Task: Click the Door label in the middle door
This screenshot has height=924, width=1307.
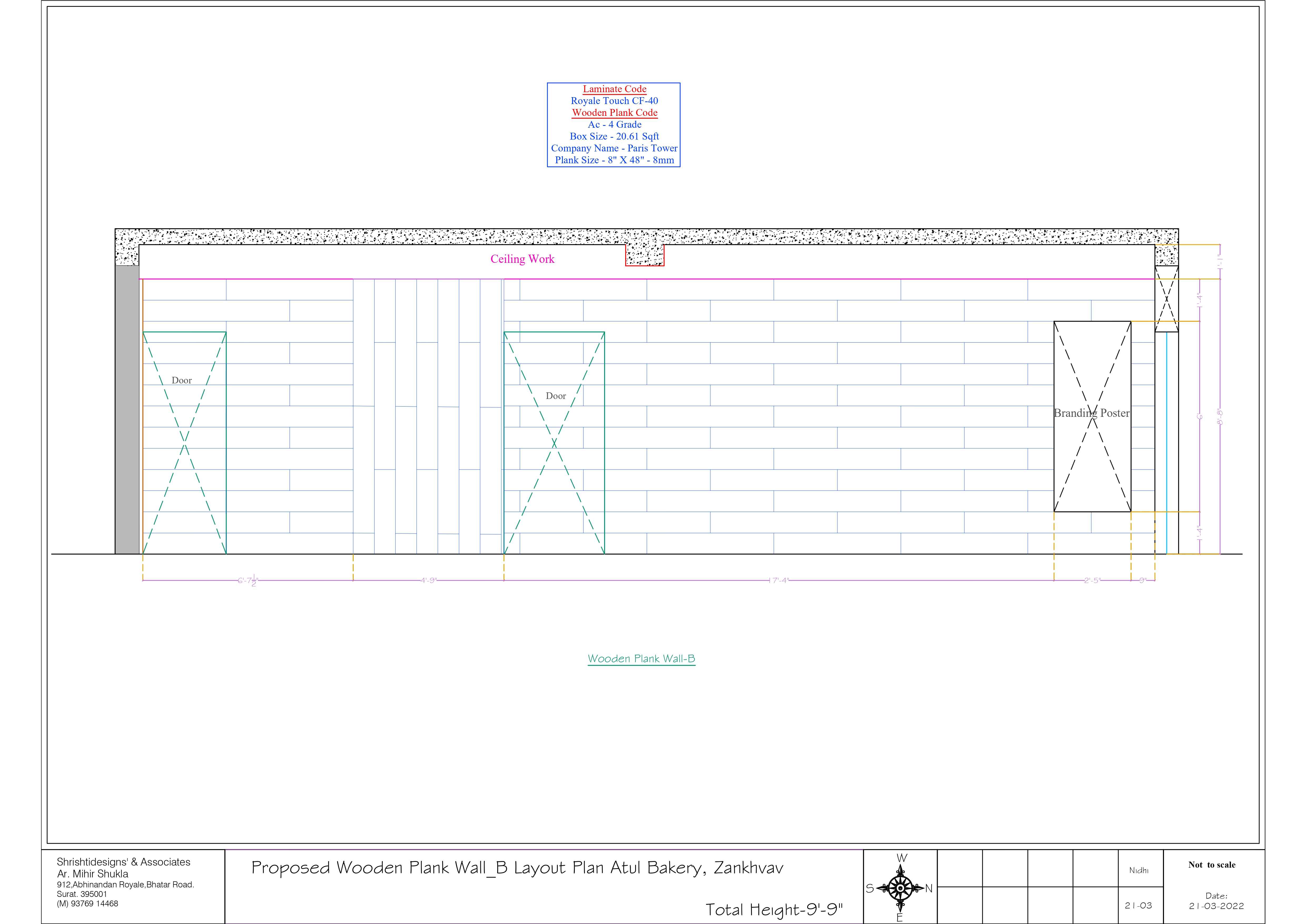Action: click(556, 396)
